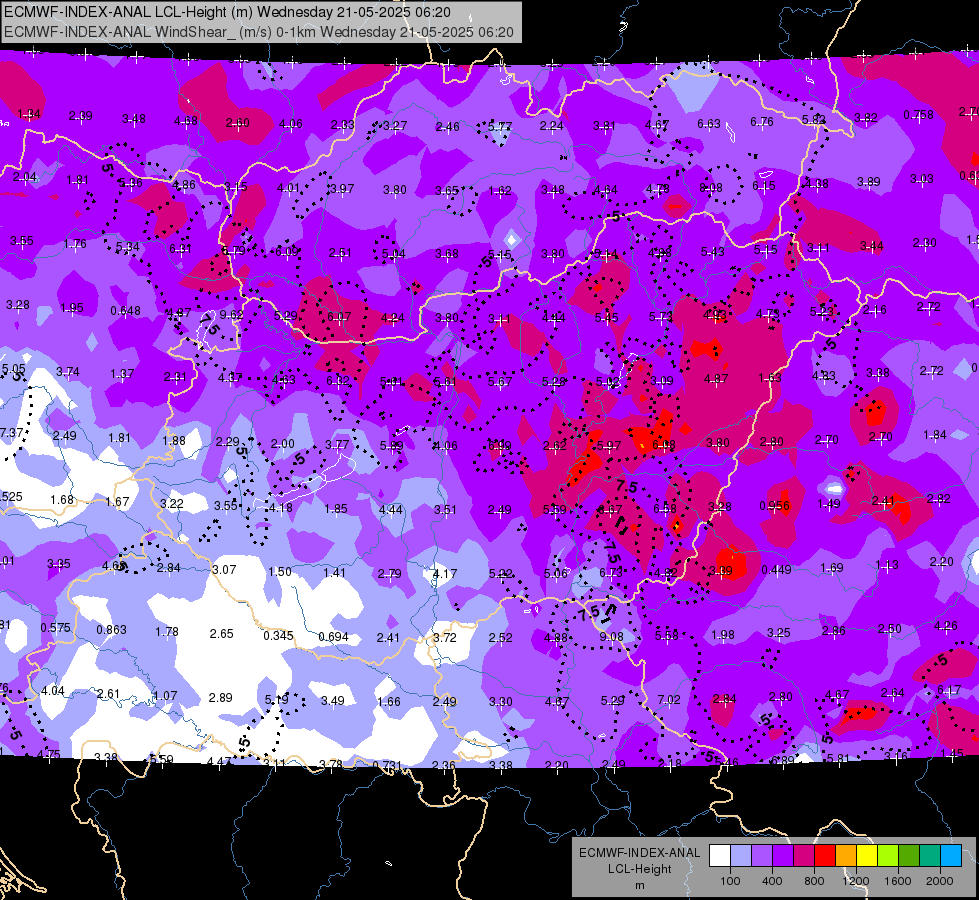Click the legend value label 100

[730, 881]
